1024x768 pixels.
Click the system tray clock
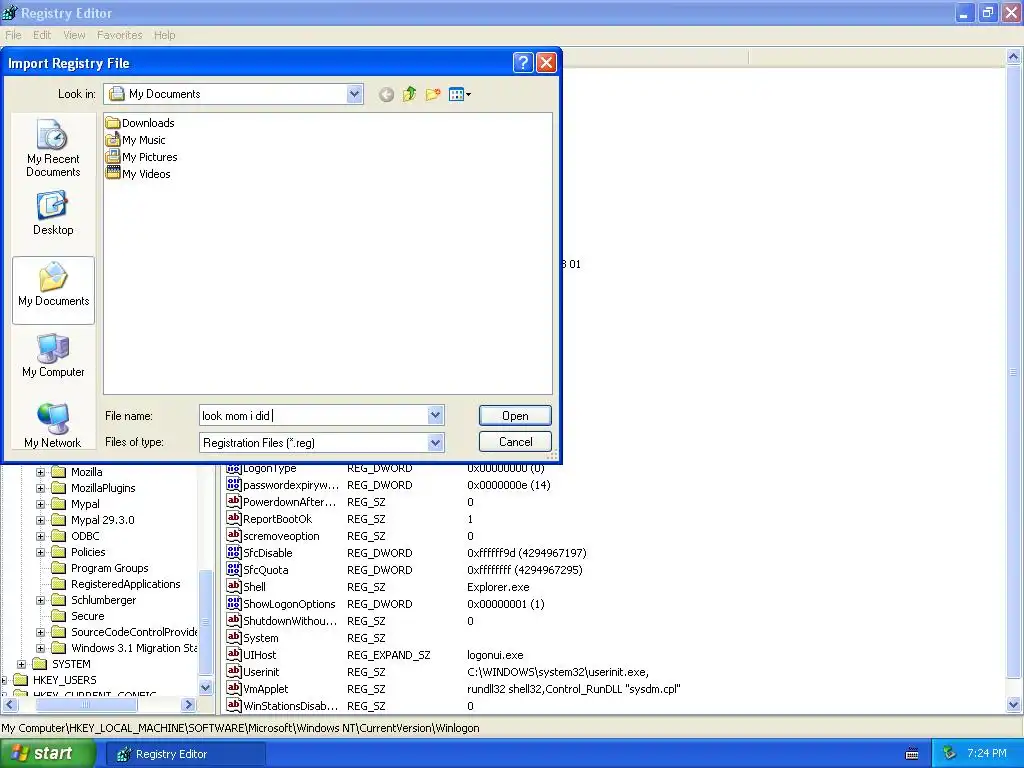pyautogui.click(x=987, y=753)
